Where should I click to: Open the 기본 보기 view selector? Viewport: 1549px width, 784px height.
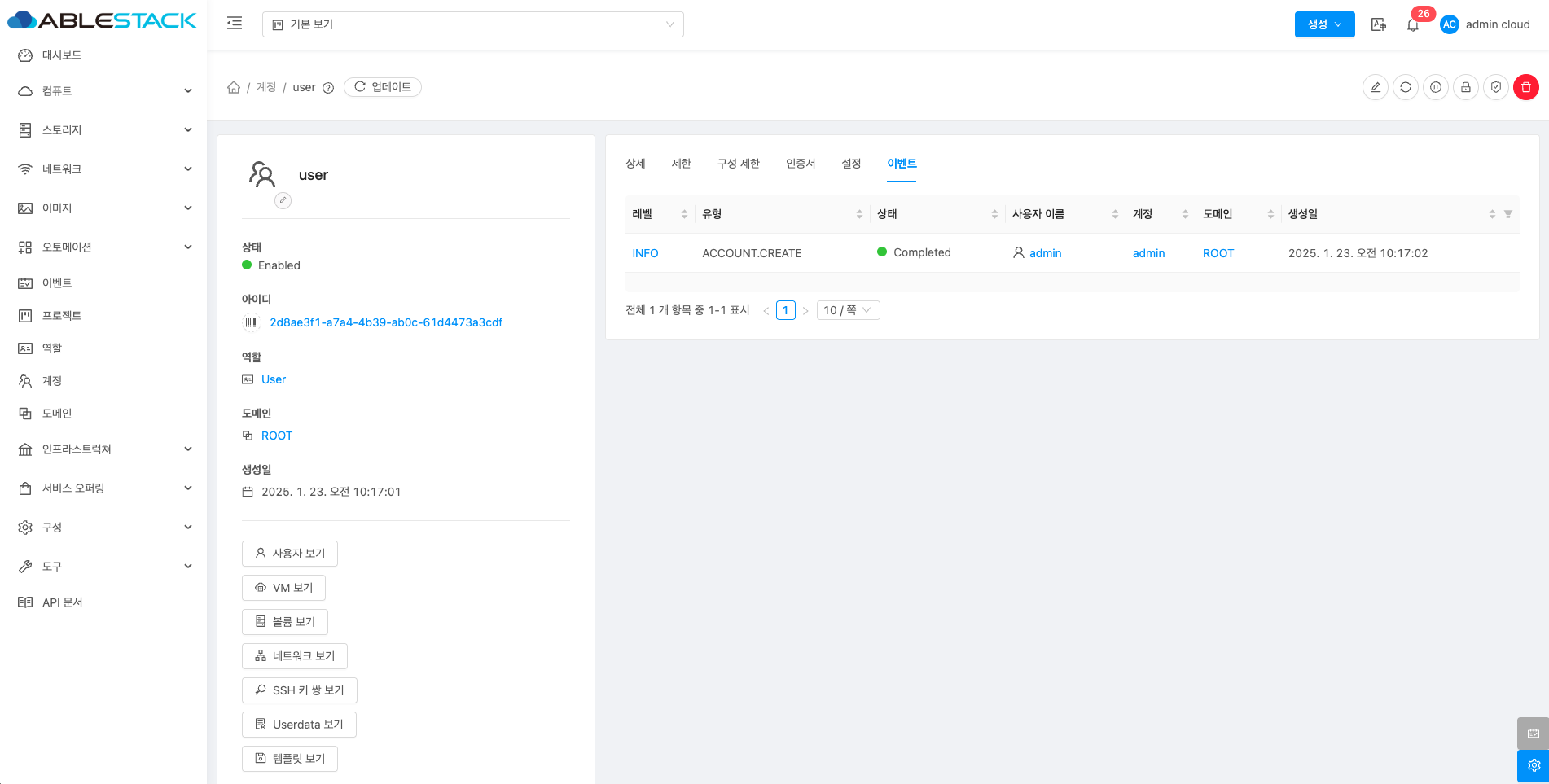[x=472, y=24]
